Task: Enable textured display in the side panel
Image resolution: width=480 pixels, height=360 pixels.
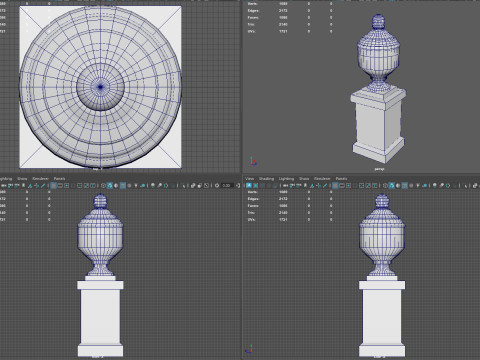Action: (x=411, y=185)
